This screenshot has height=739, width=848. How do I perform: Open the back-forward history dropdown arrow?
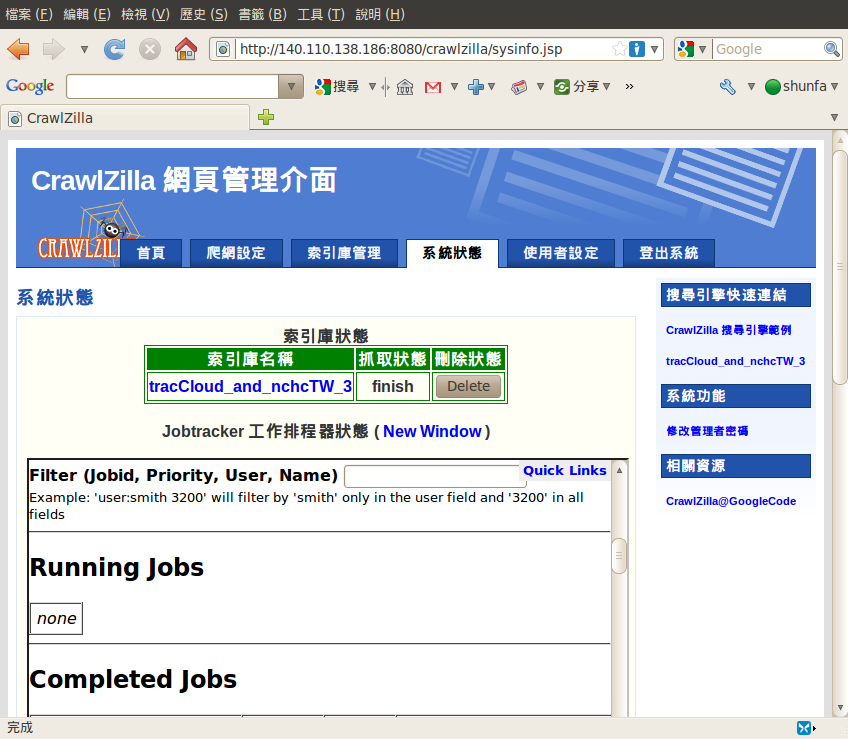click(x=84, y=50)
